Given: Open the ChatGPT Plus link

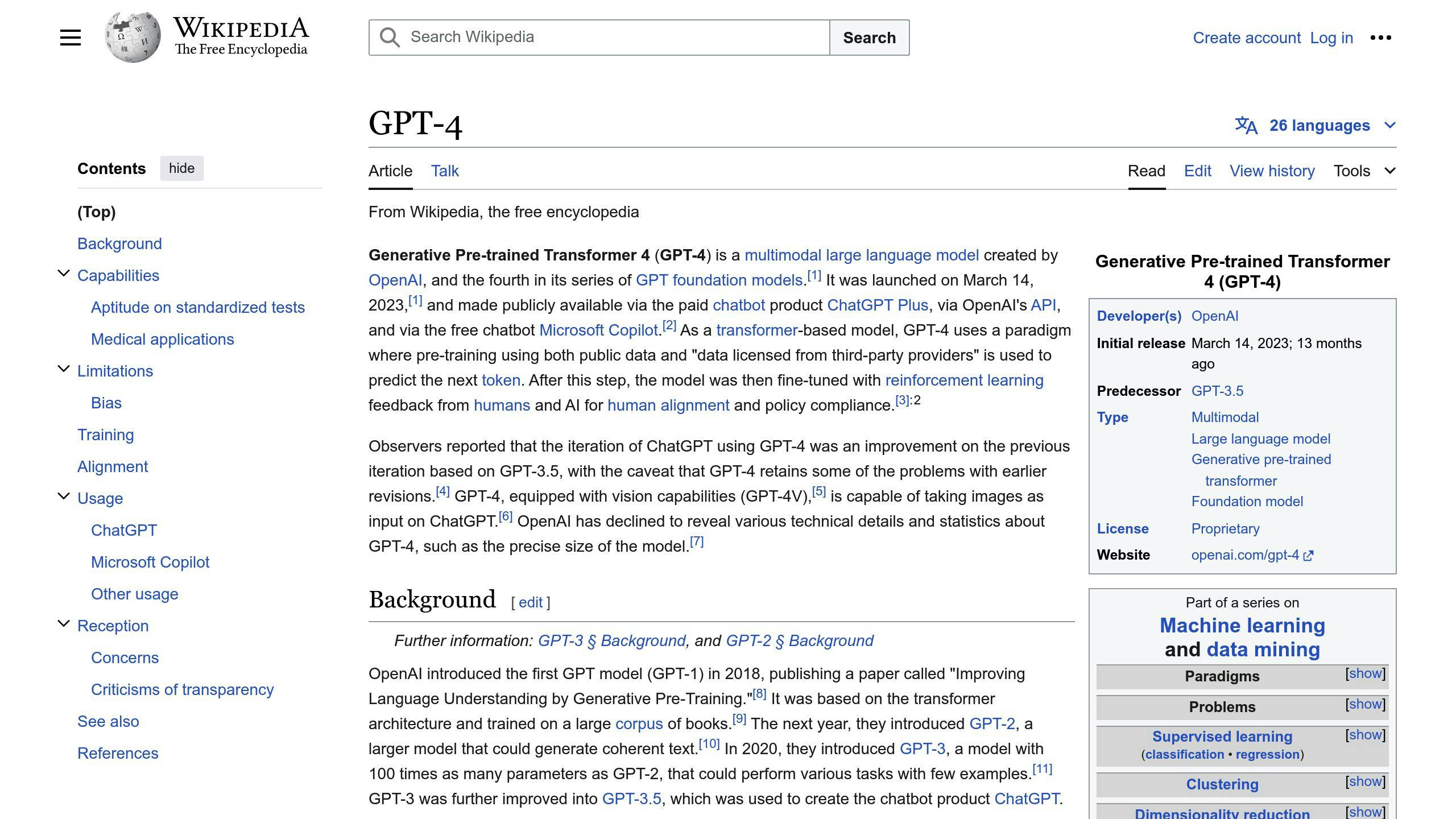Looking at the screenshot, I should coord(878,305).
